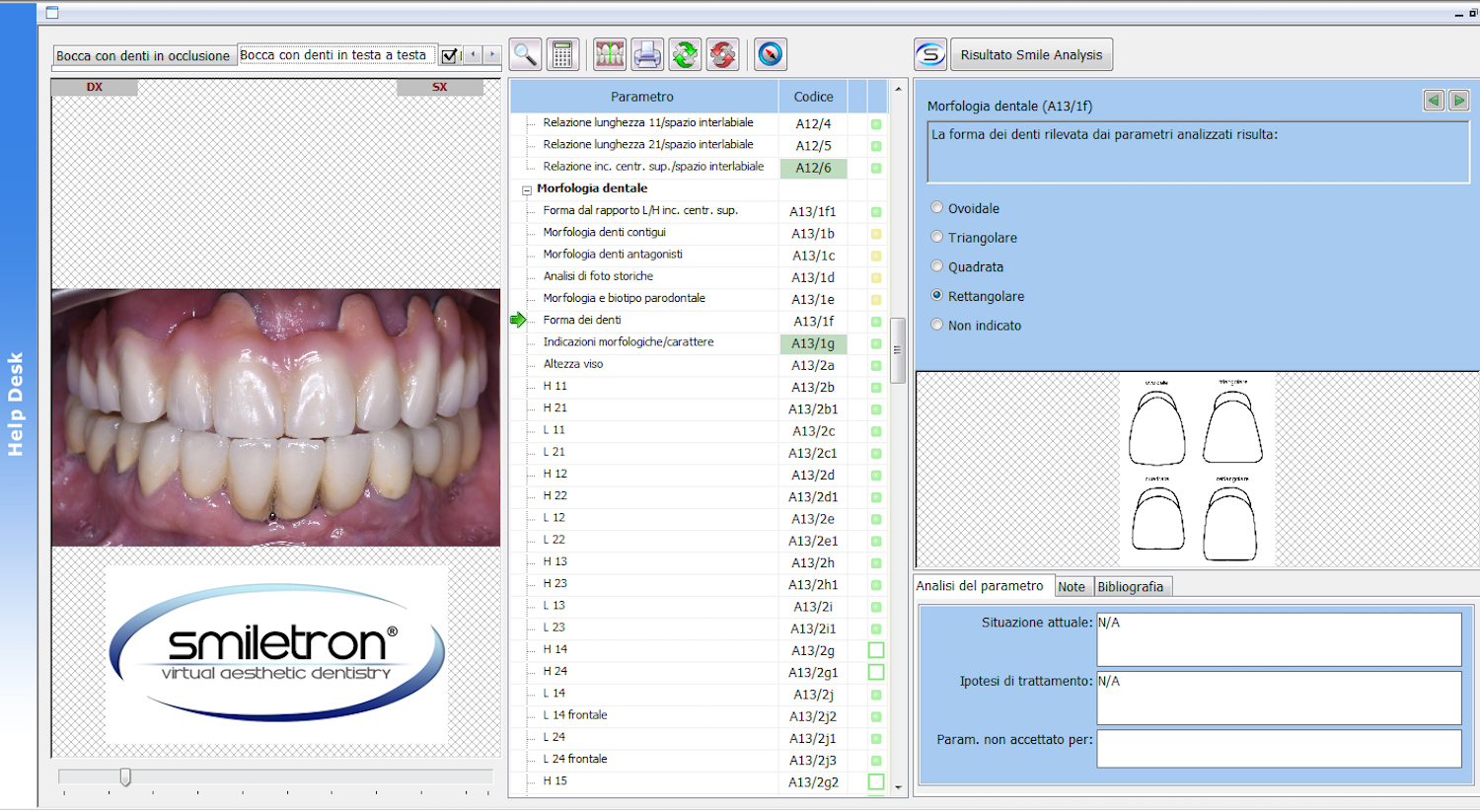This screenshot has height=812, width=1480.
Task: Collapse the Morfologia dentale tree group
Action: coord(527,189)
